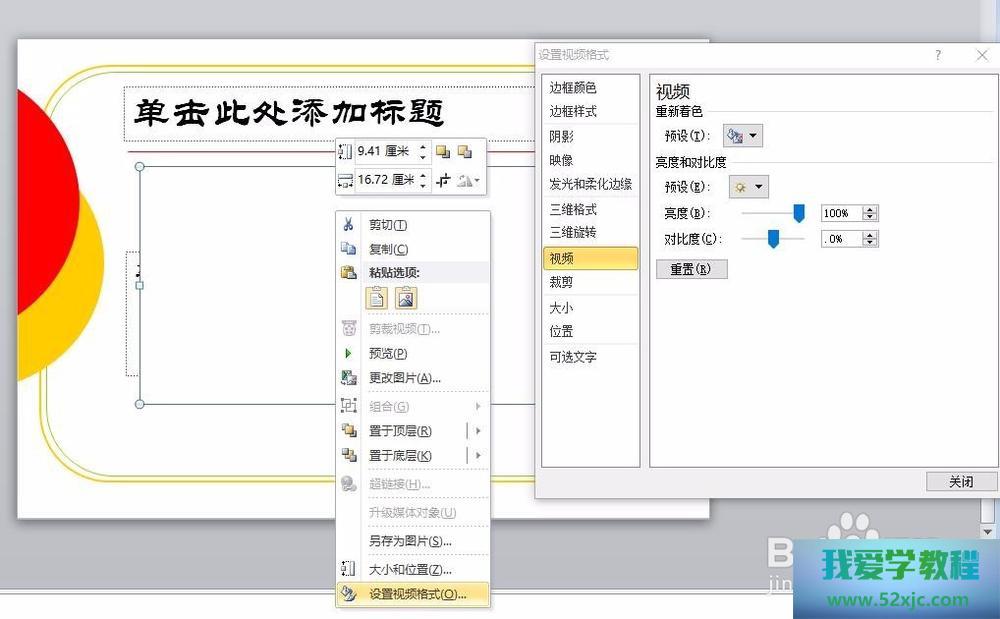Click the 对比度 percentage input field
Viewport: 1000px width, 619px height.
[x=840, y=239]
